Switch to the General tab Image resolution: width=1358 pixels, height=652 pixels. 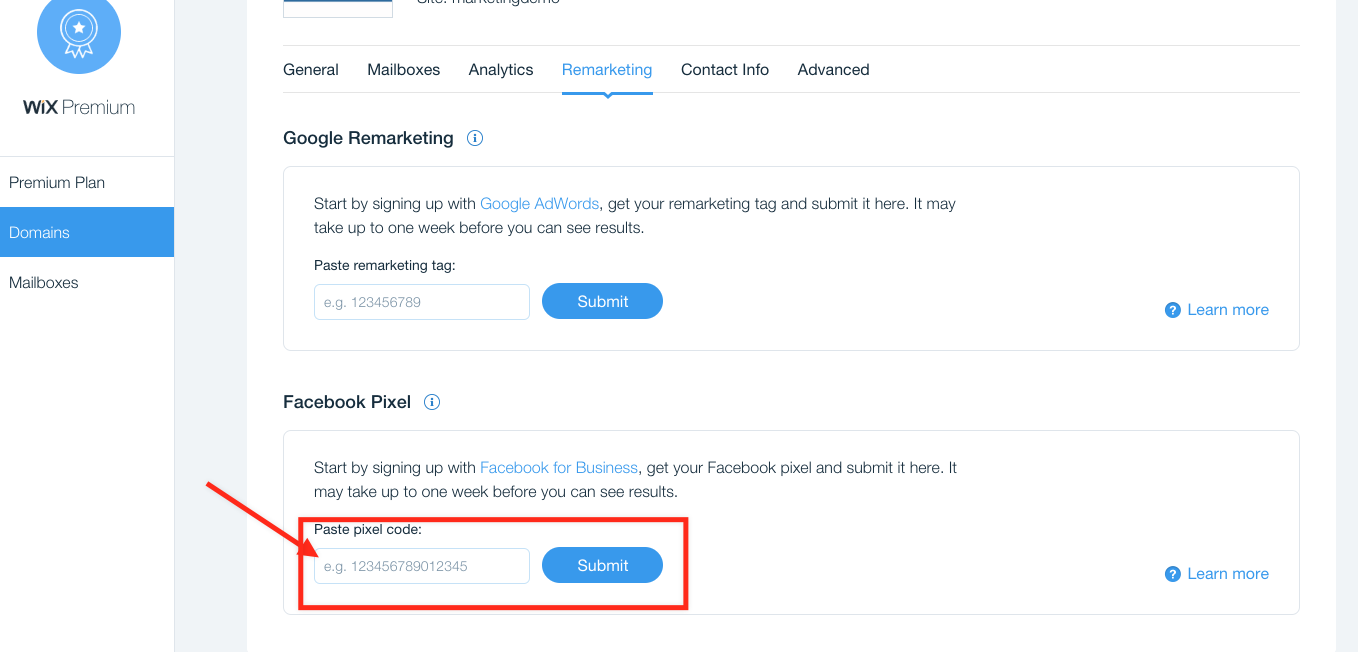point(311,70)
